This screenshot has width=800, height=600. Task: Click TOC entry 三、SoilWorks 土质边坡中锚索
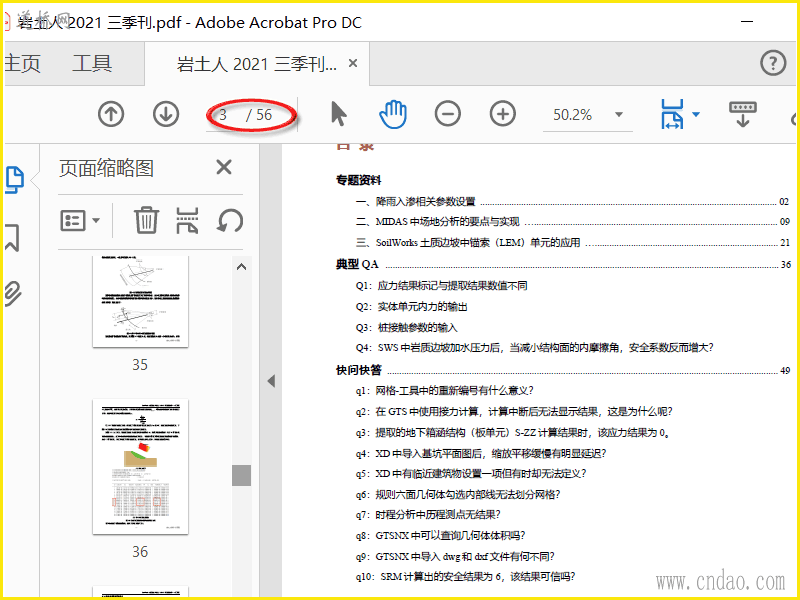[468, 242]
